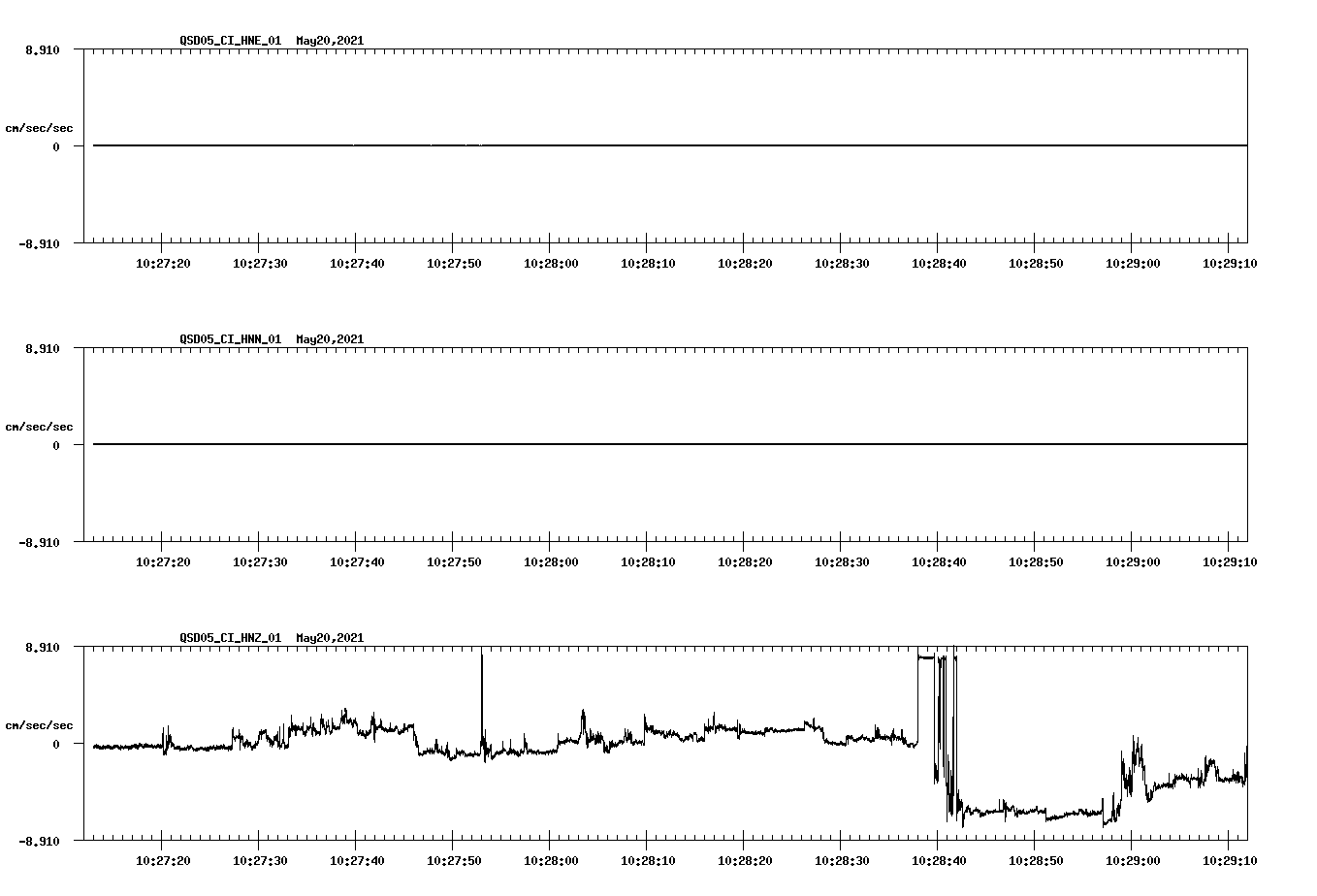Click the 10:27:20 time label under HNZ plot

pos(163,861)
